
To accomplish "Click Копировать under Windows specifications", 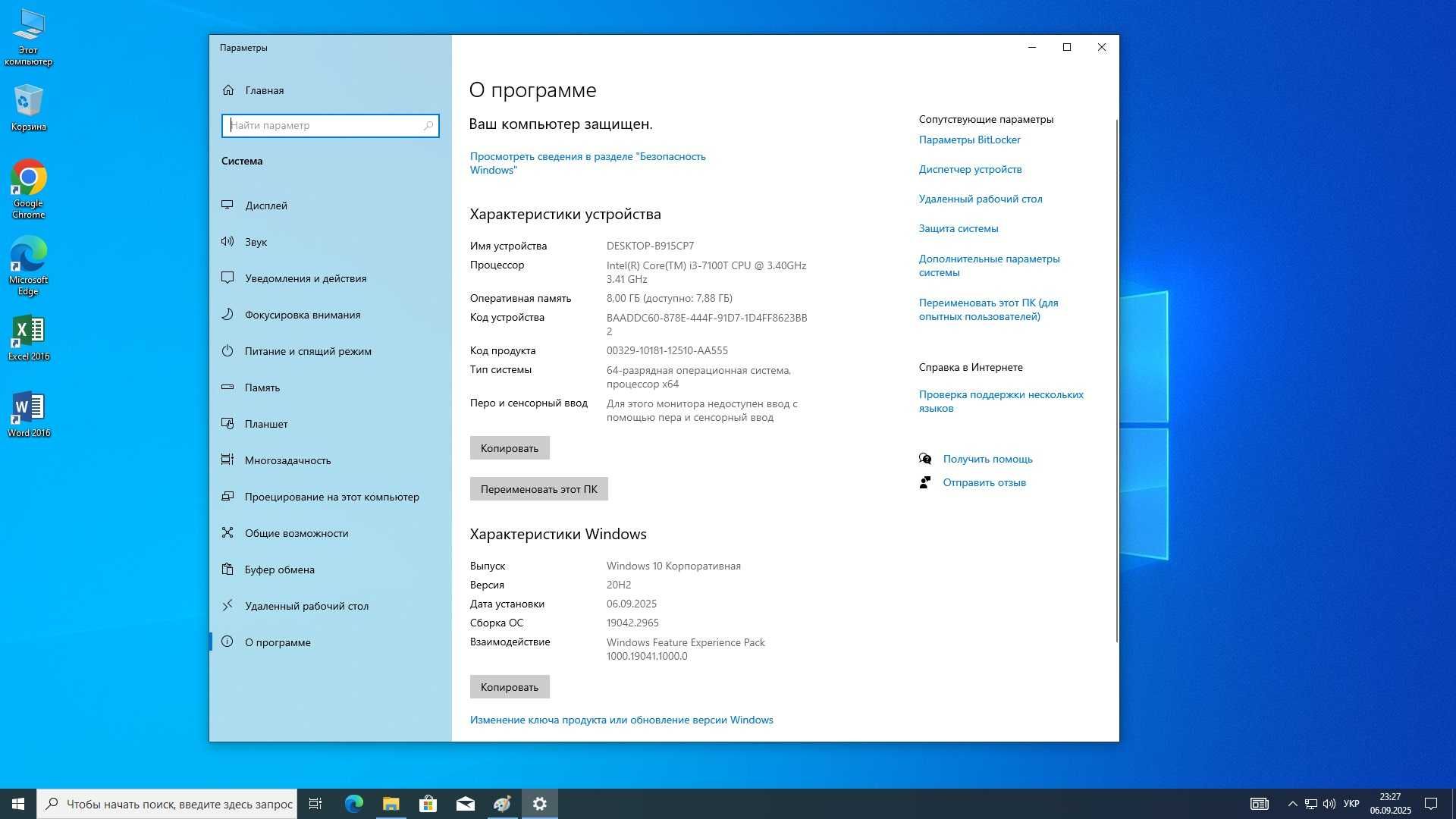I will (x=510, y=687).
